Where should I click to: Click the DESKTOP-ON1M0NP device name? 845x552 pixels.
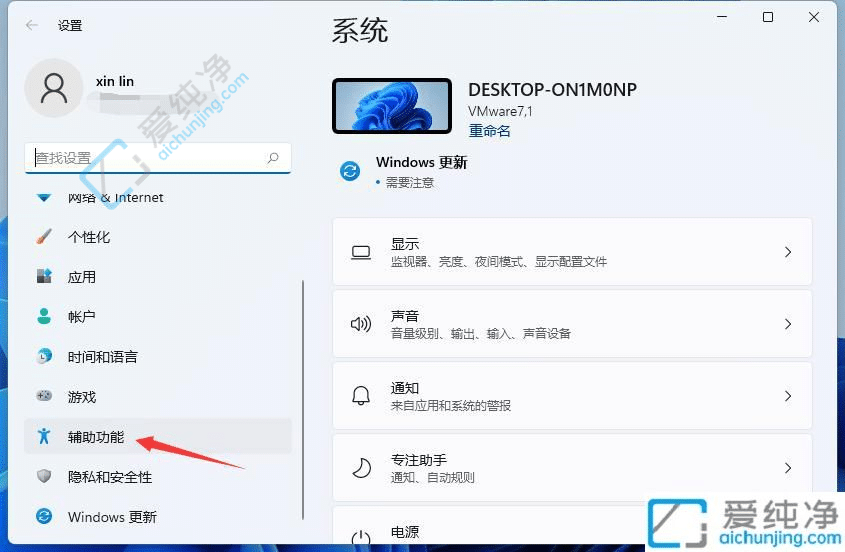pyautogui.click(x=552, y=89)
